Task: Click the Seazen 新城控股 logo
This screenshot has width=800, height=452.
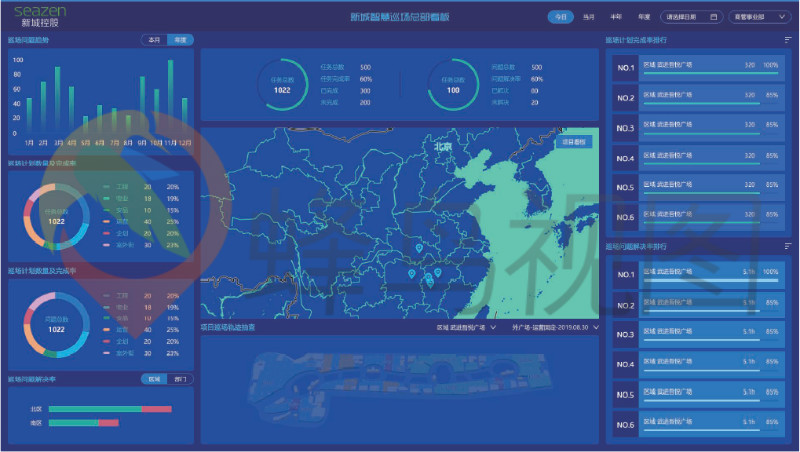Action: click(36, 15)
